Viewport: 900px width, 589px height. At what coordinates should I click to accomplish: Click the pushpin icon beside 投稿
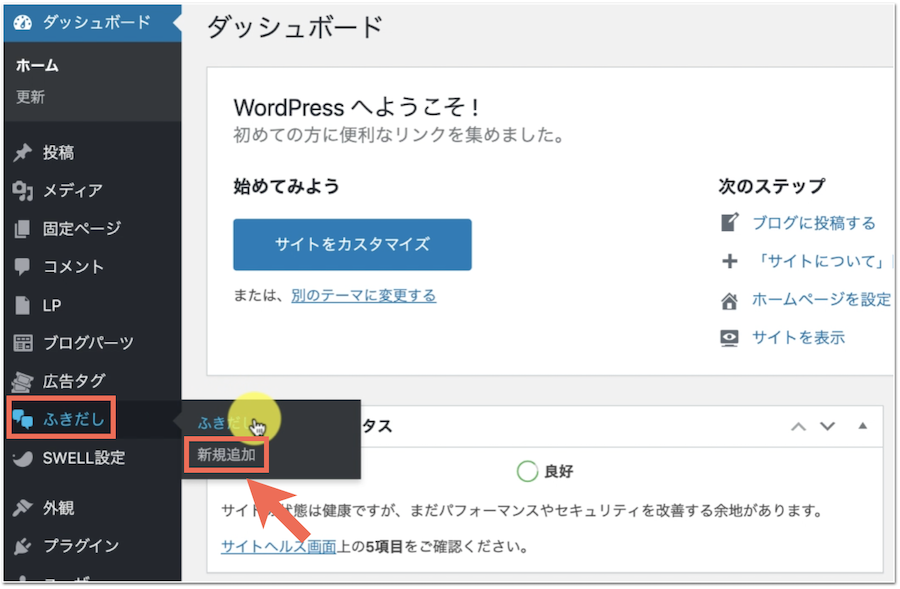point(23,153)
